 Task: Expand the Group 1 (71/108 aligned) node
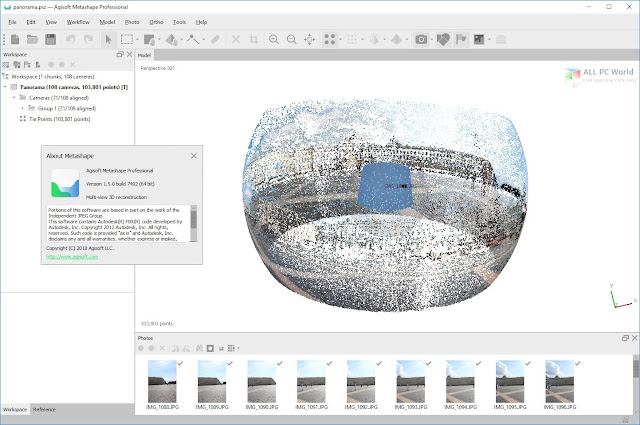point(22,108)
